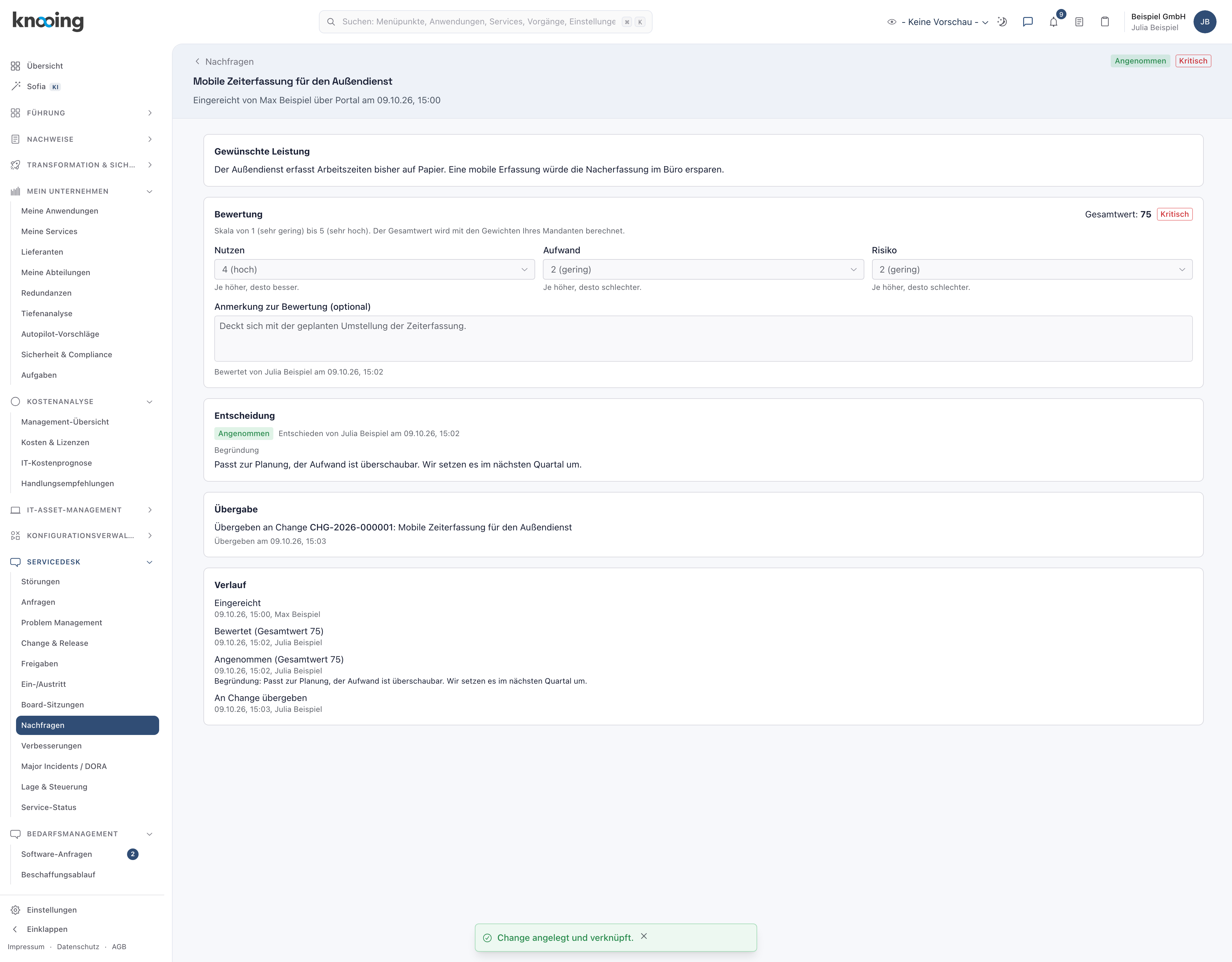Open the chat message icon in header
This screenshot has width=1232, height=962.
[x=1028, y=22]
